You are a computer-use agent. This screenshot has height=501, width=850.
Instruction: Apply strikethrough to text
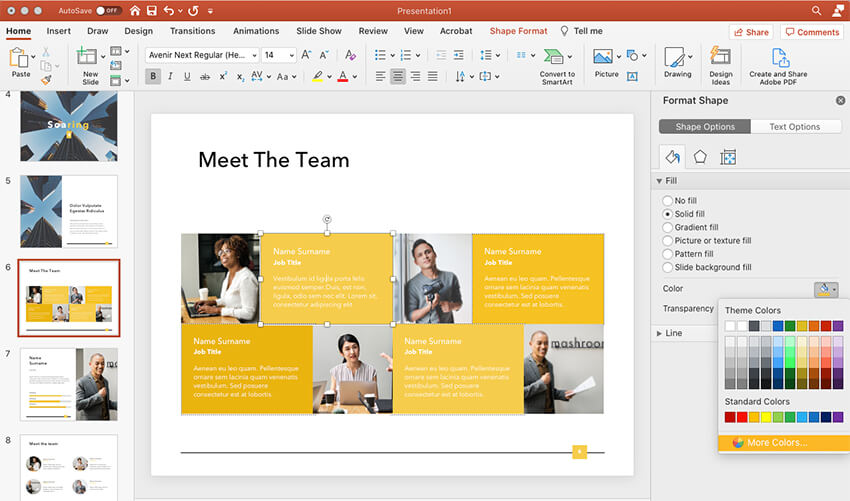[205, 76]
